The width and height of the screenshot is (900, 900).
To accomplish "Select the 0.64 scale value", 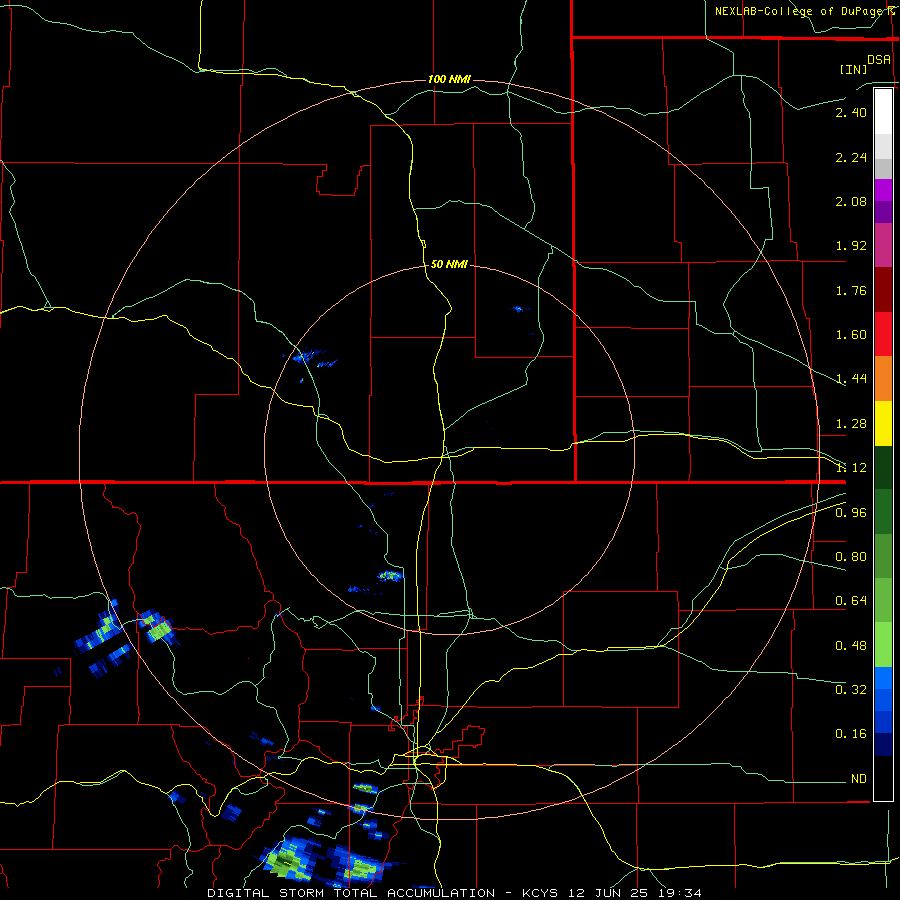I will pyautogui.click(x=851, y=601).
